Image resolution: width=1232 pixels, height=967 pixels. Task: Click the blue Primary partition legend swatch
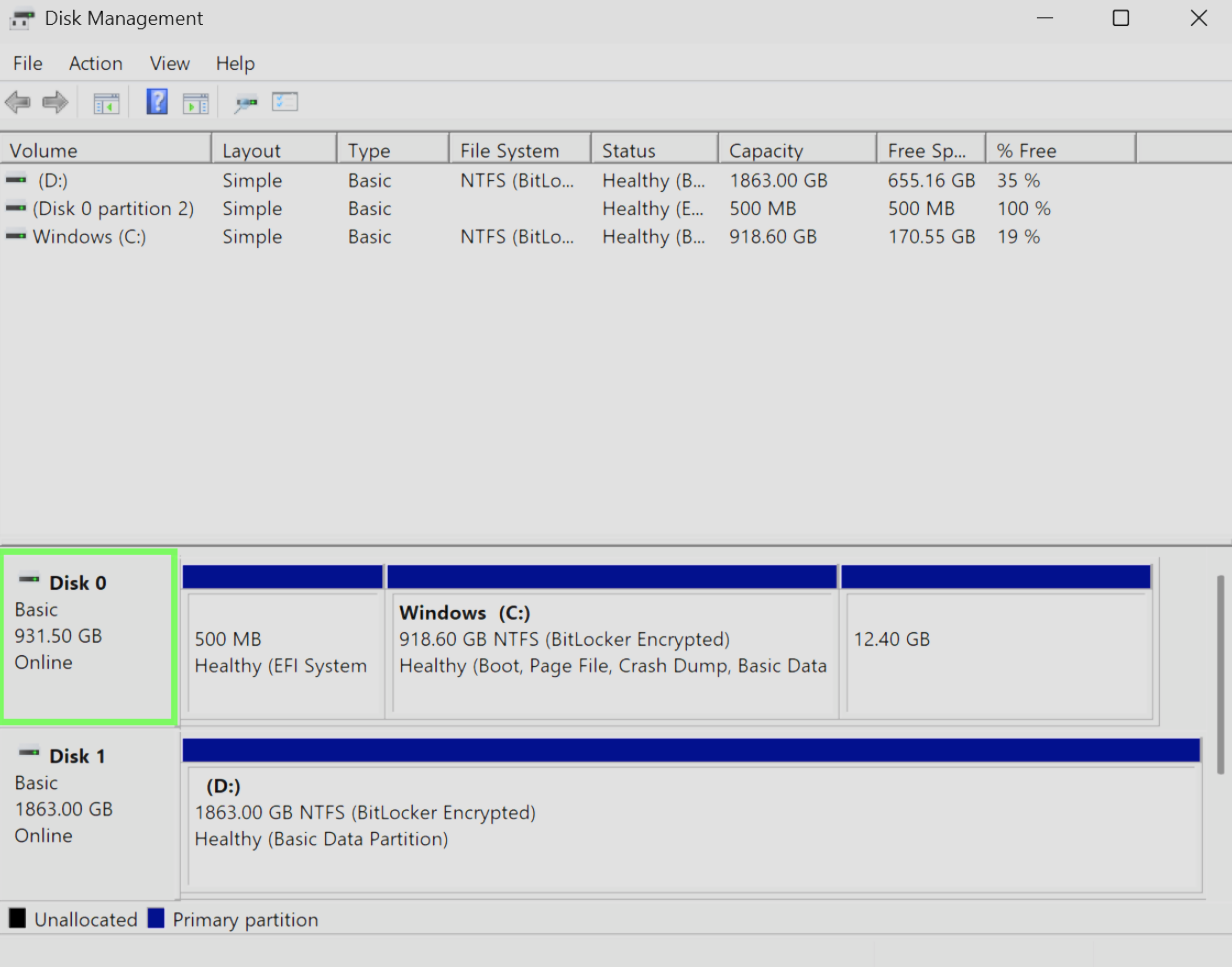[155, 919]
